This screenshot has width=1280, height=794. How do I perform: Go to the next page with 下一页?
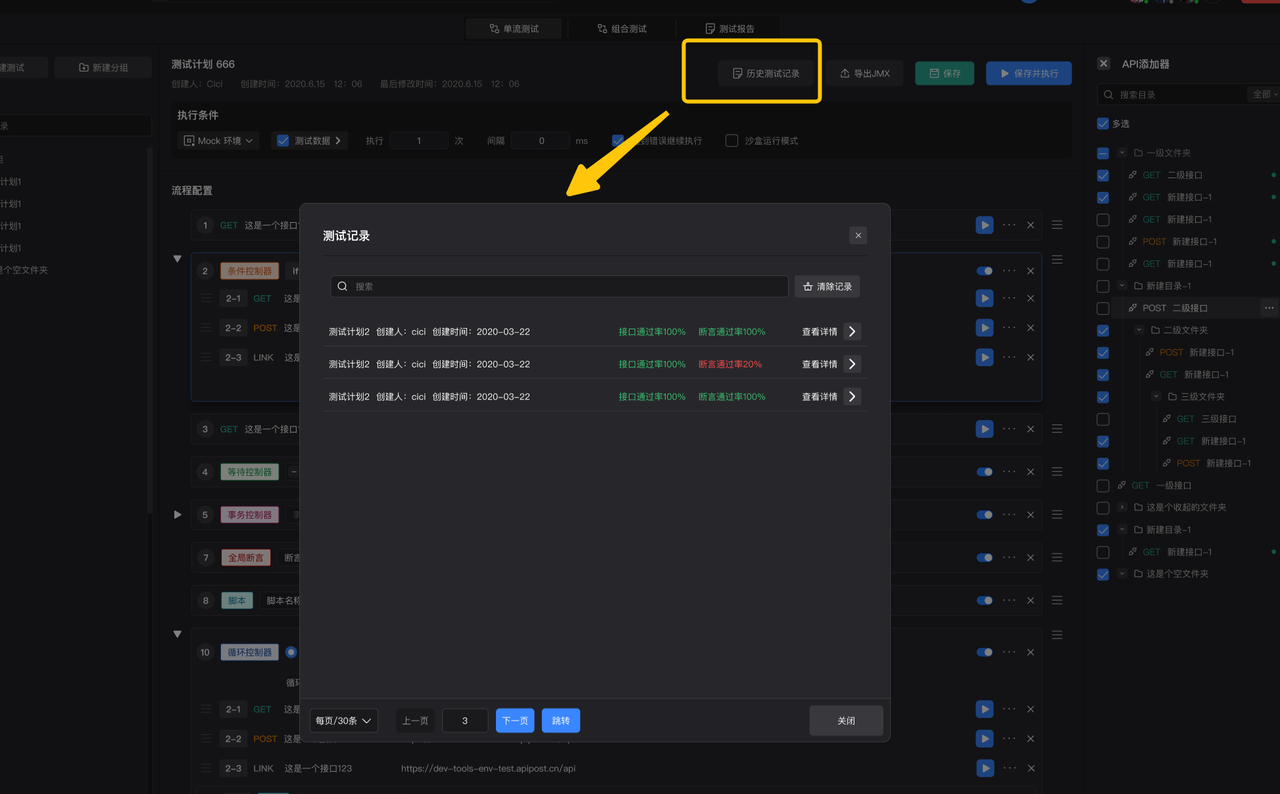point(515,720)
